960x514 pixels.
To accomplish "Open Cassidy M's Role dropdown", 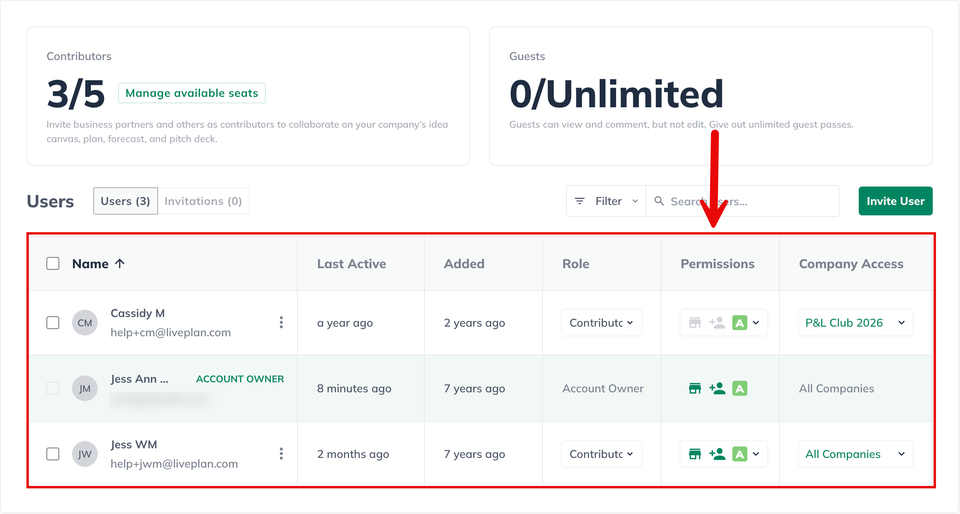I will 601,322.
